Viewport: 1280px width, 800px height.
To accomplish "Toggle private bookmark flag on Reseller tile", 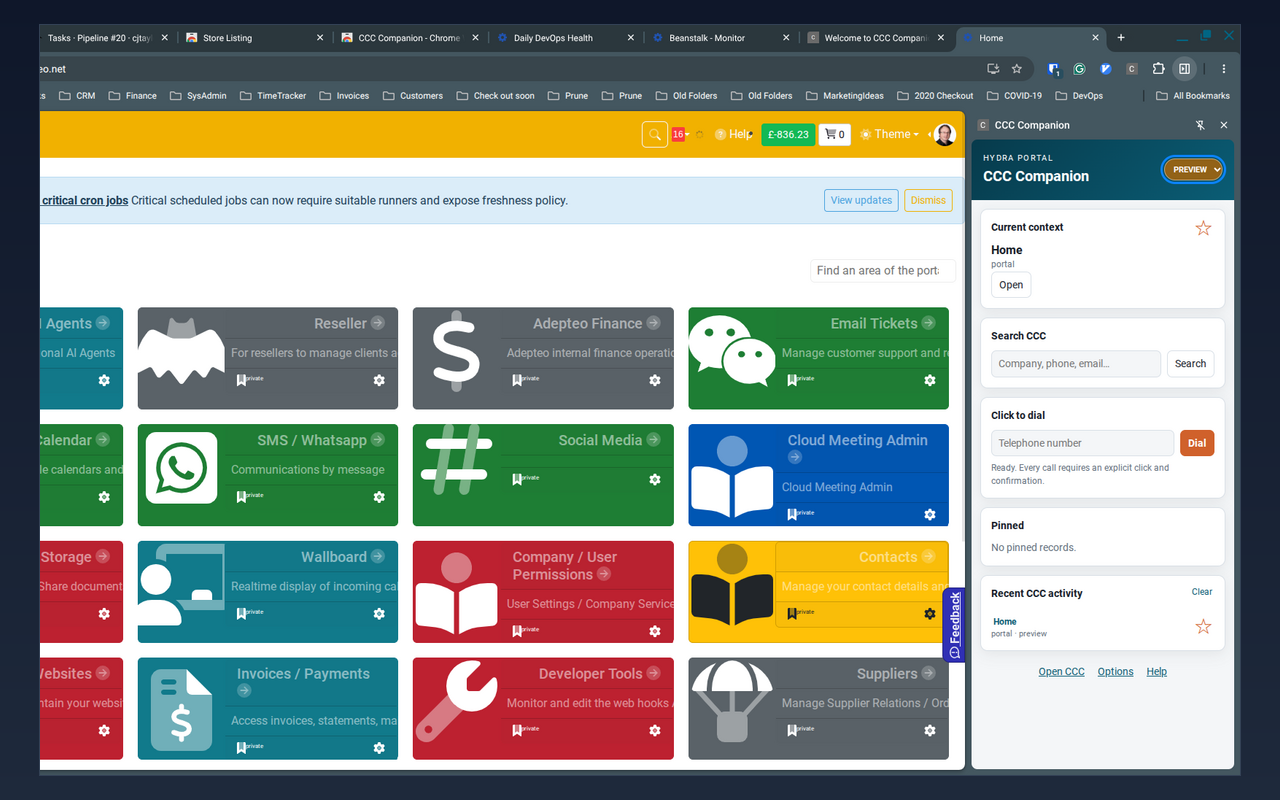I will tap(241, 380).
